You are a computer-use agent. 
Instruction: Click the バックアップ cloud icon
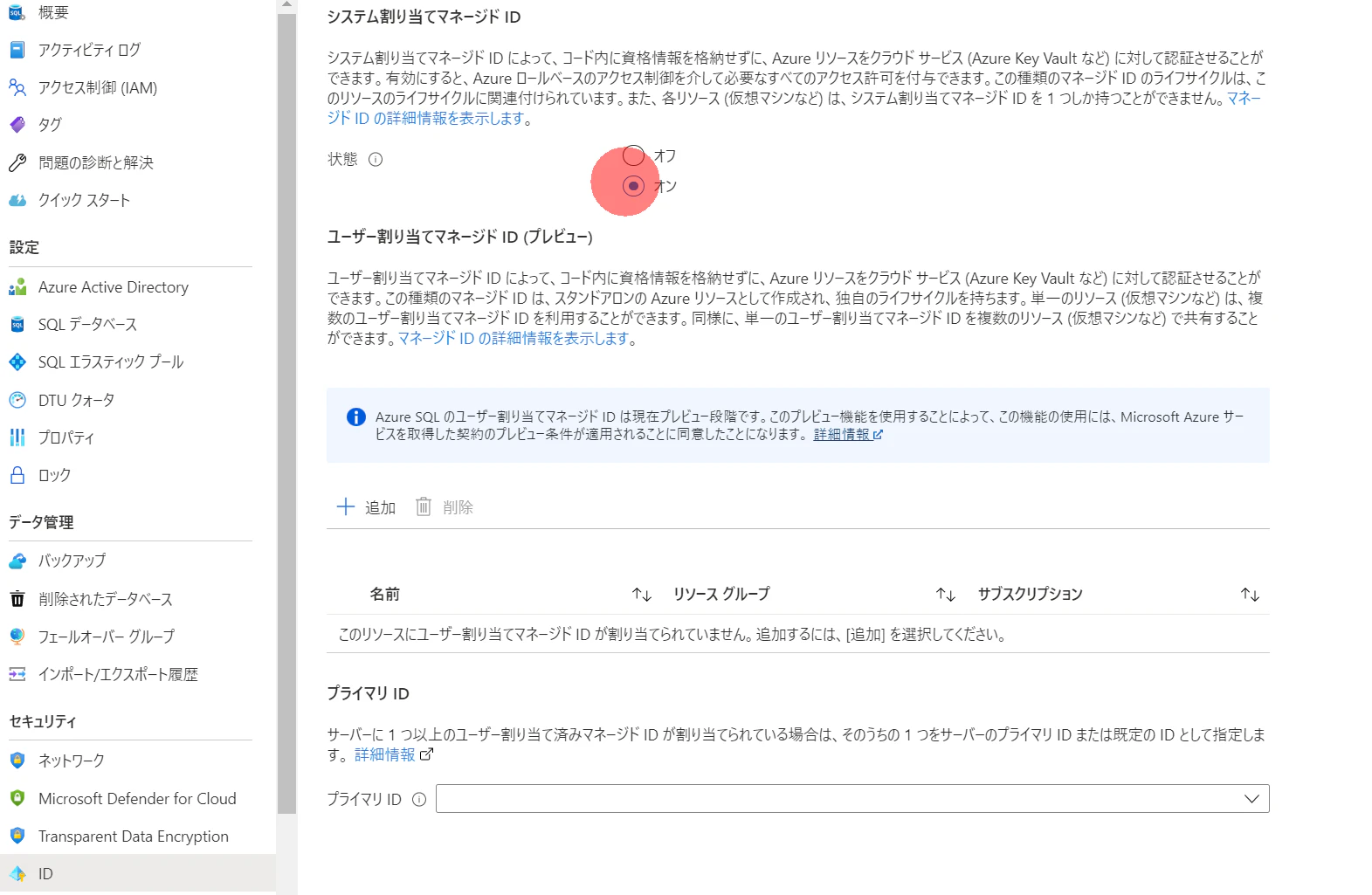[17, 561]
